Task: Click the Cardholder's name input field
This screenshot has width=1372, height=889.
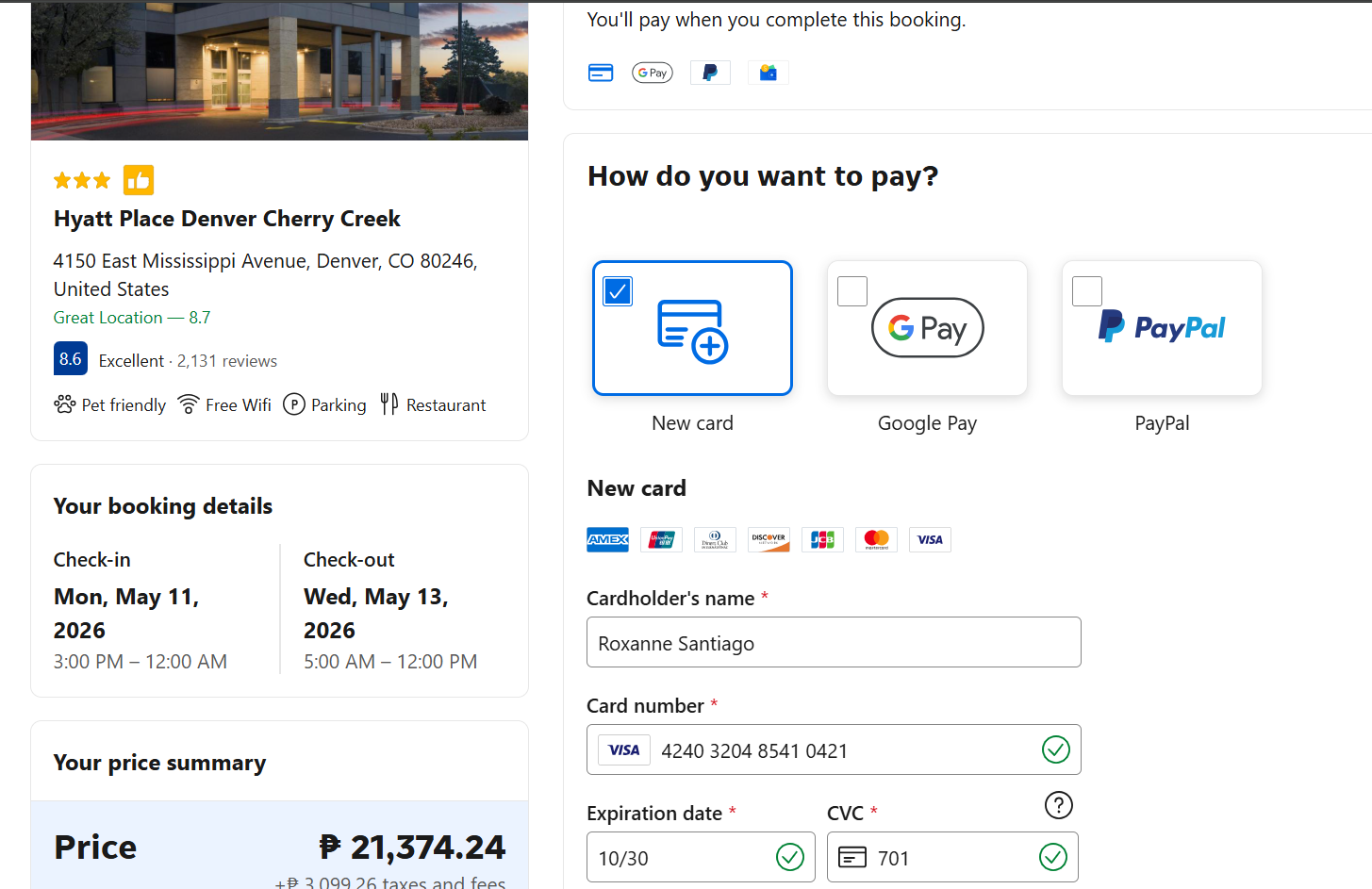Action: (834, 642)
